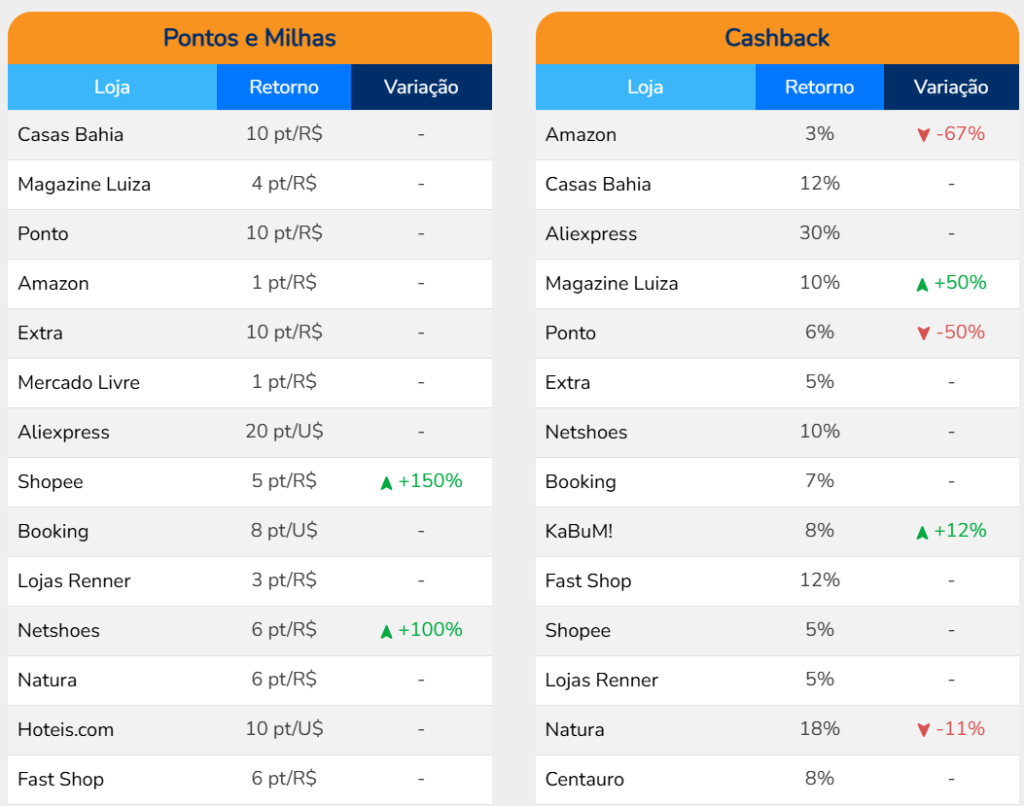Click the red down arrow beside Ponto -50%
This screenshot has width=1024, height=806.
click(923, 334)
